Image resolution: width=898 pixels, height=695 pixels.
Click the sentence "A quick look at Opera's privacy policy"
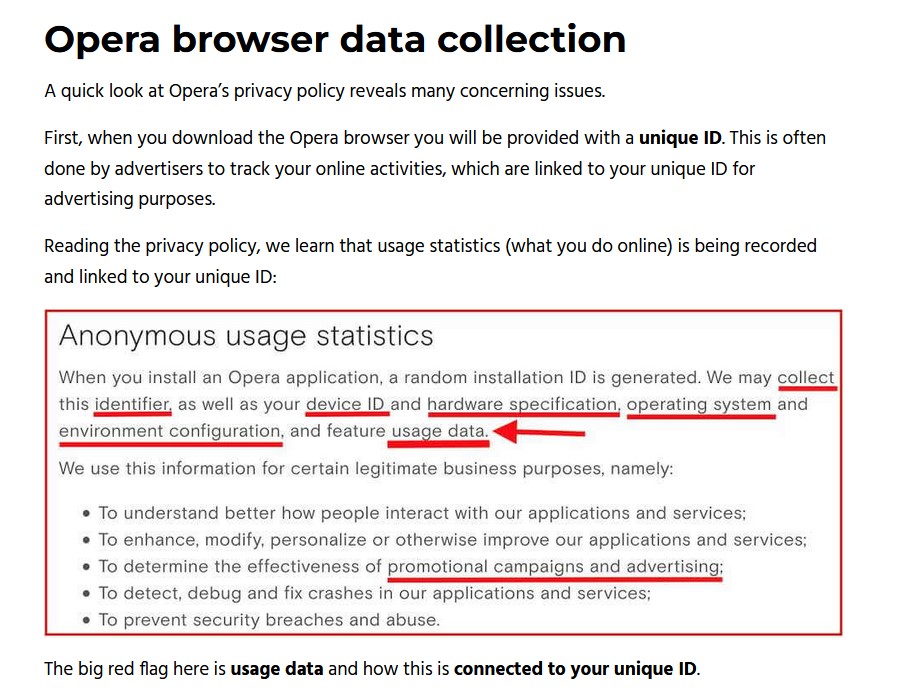point(324,91)
